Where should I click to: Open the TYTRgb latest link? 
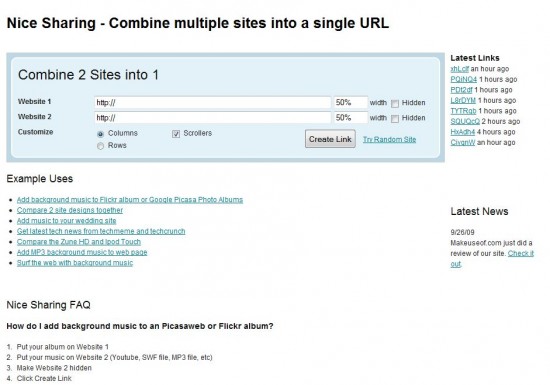(463, 111)
